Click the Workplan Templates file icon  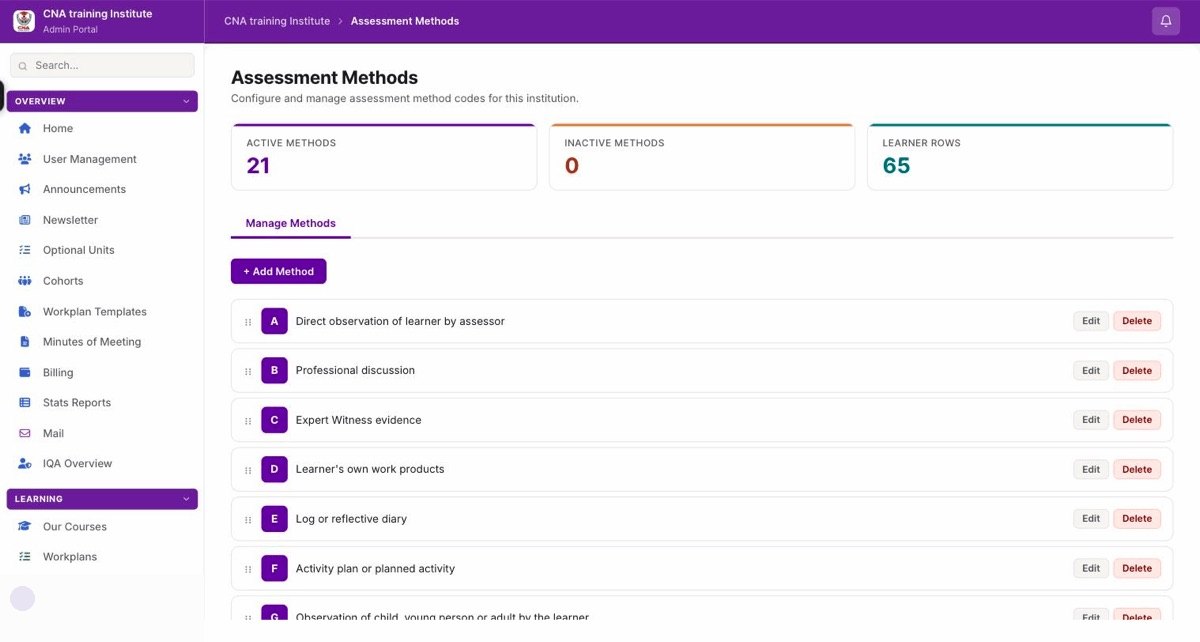coord(25,312)
